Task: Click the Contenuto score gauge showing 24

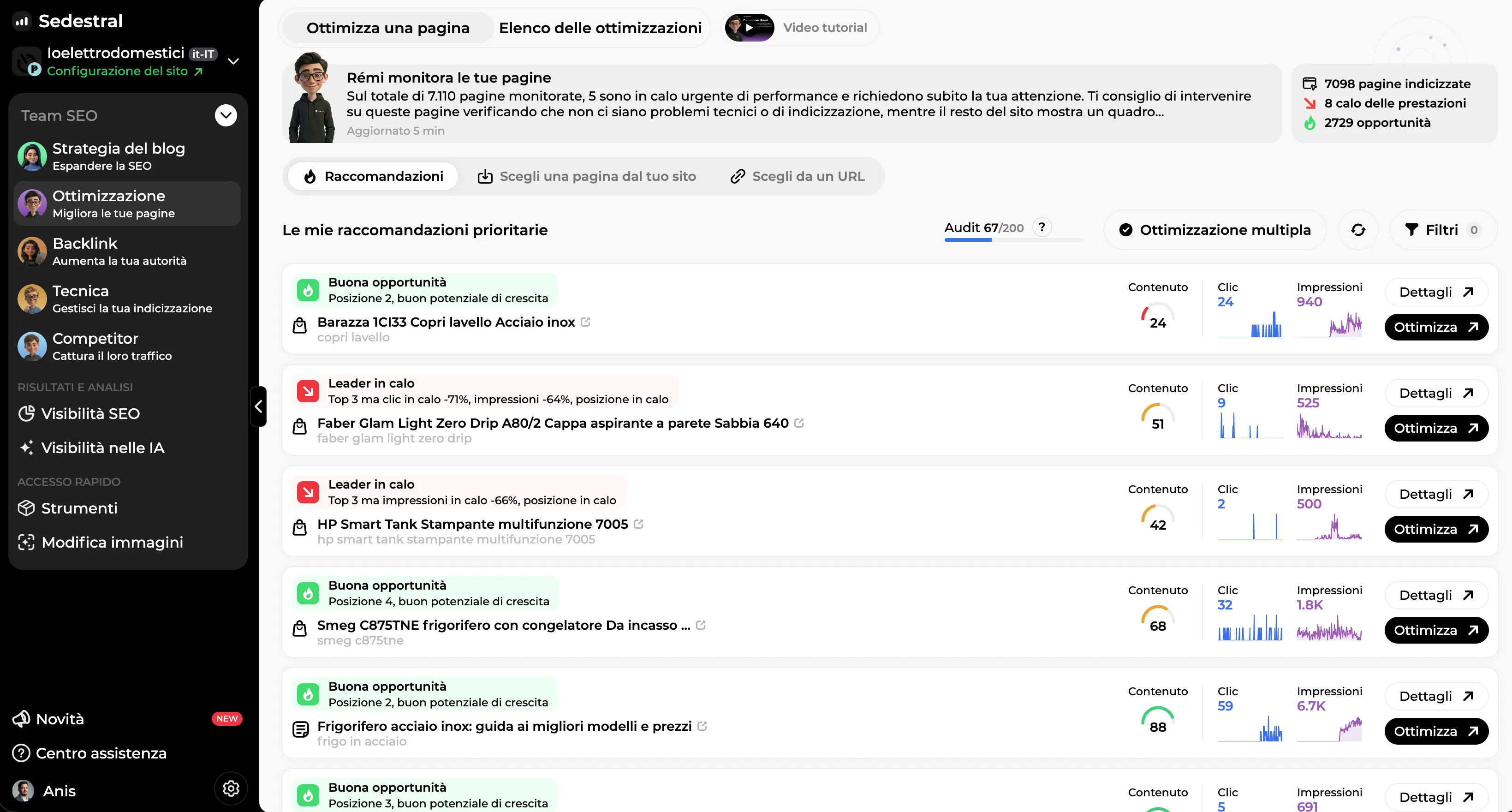Action: point(1157,317)
